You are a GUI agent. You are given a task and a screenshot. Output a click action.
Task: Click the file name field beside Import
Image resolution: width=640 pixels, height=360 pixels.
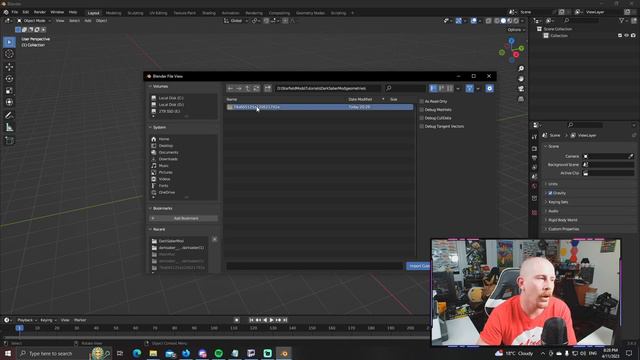pos(314,266)
